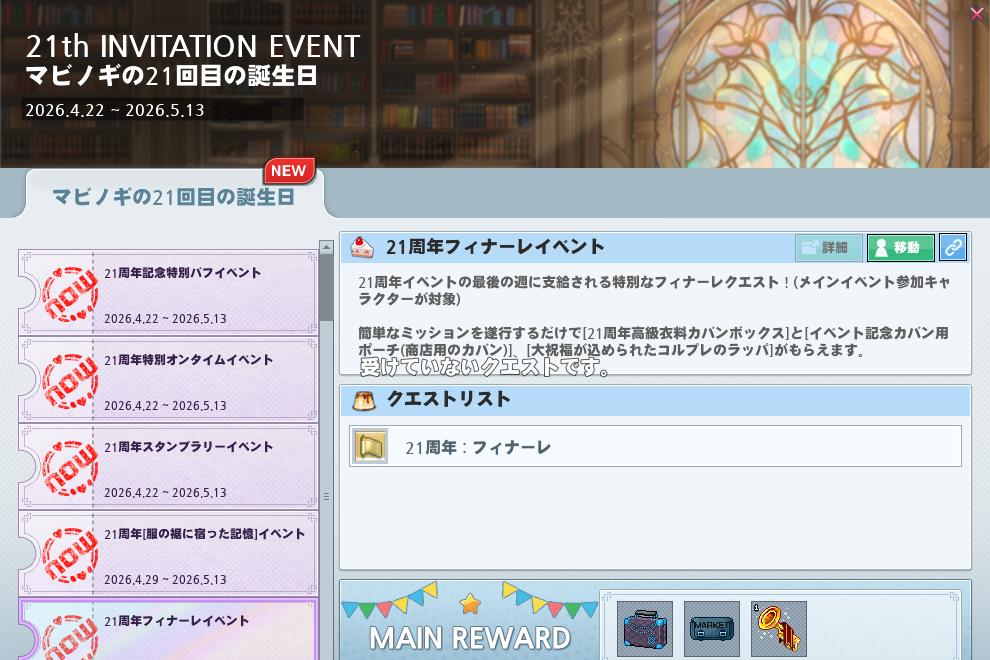Click the green 移動 move button

[900, 248]
